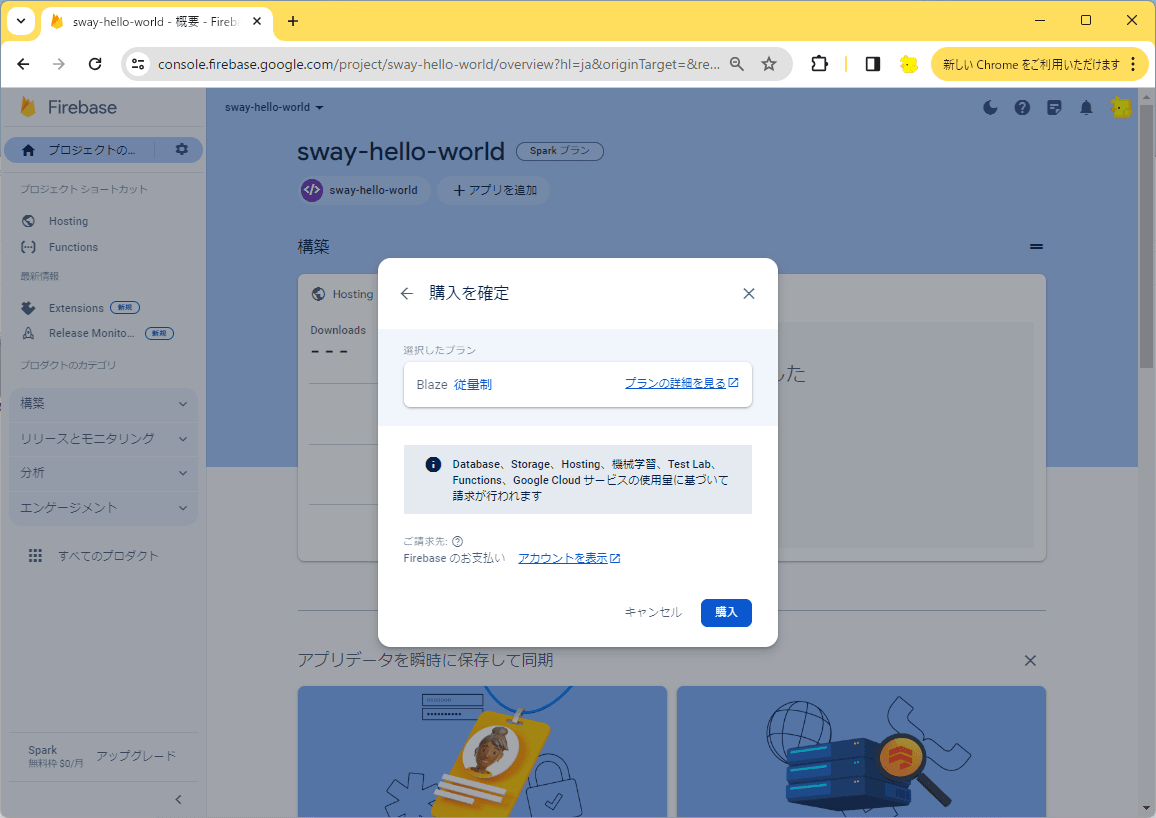
Task: Collapse the sidebar with chevron
Action: coord(178,800)
